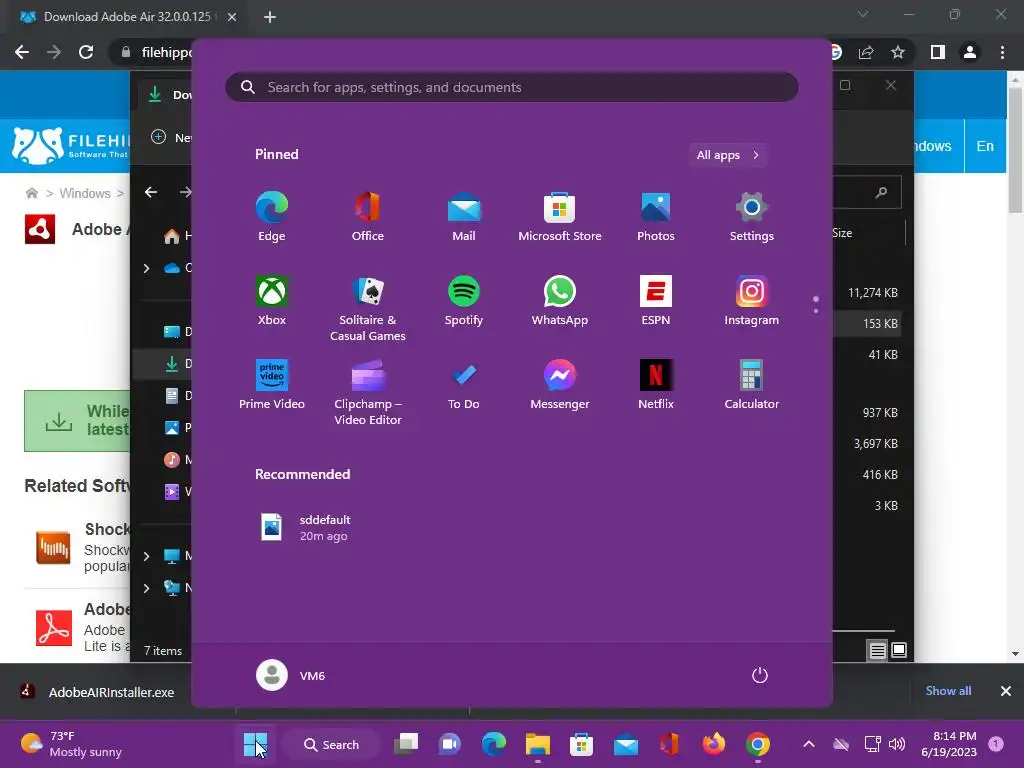This screenshot has width=1024, height=768.
Task: Open Chrome's three-dot menu
Action: [1002, 52]
